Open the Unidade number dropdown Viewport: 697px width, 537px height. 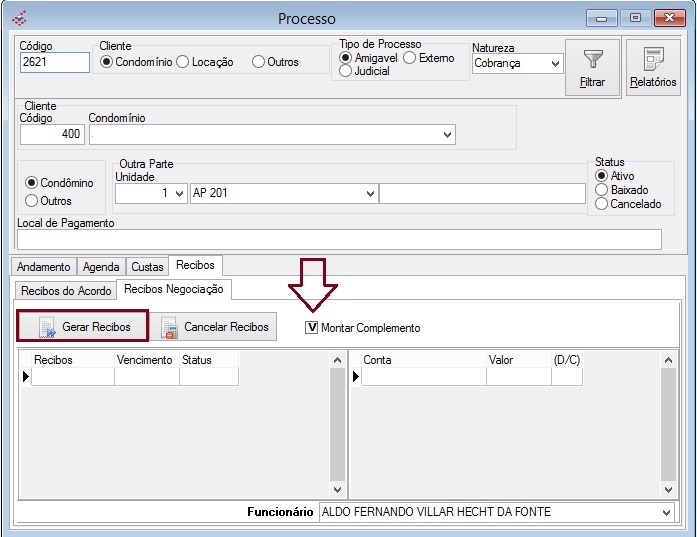point(179,193)
